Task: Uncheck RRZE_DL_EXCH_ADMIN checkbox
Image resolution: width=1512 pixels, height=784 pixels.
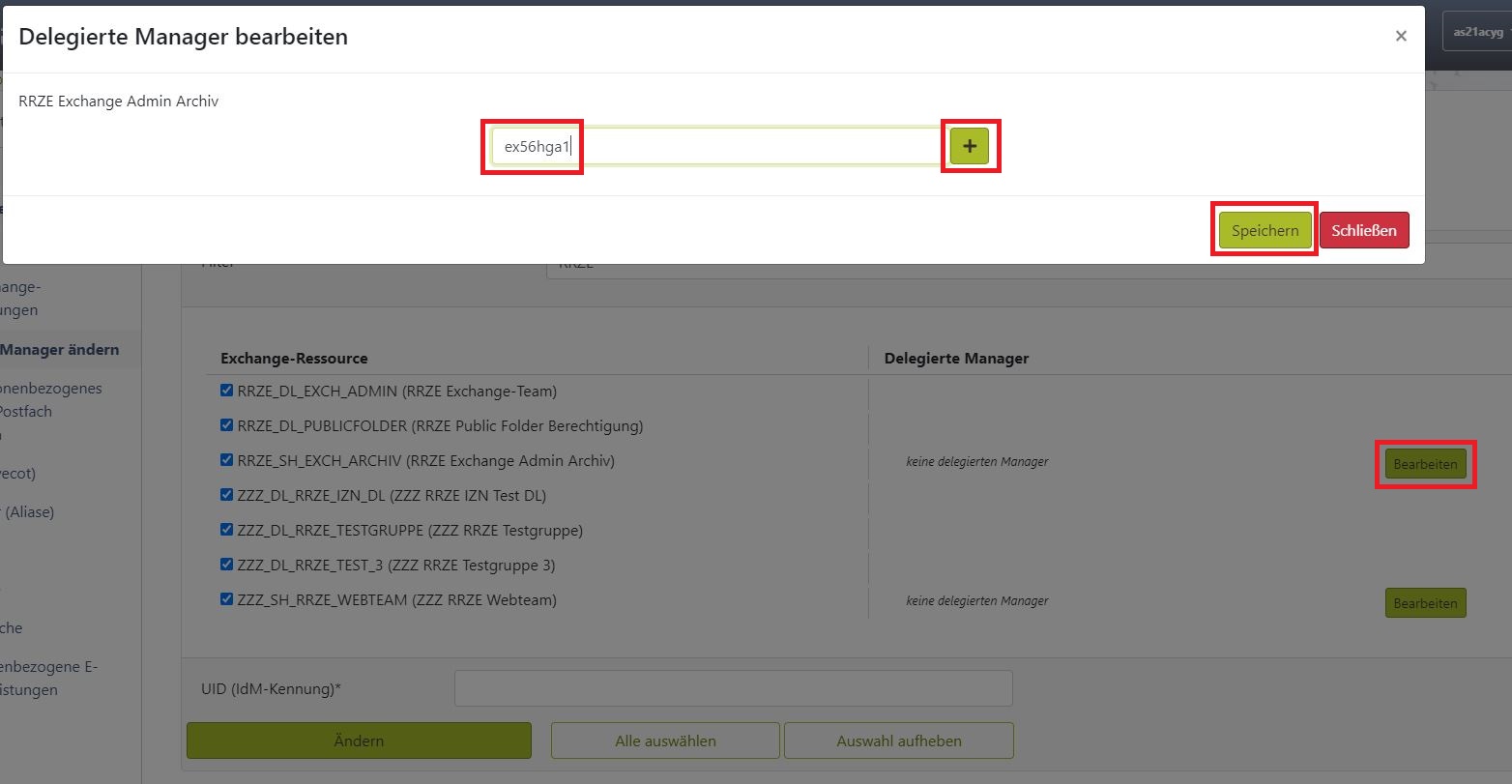Action: click(227, 391)
